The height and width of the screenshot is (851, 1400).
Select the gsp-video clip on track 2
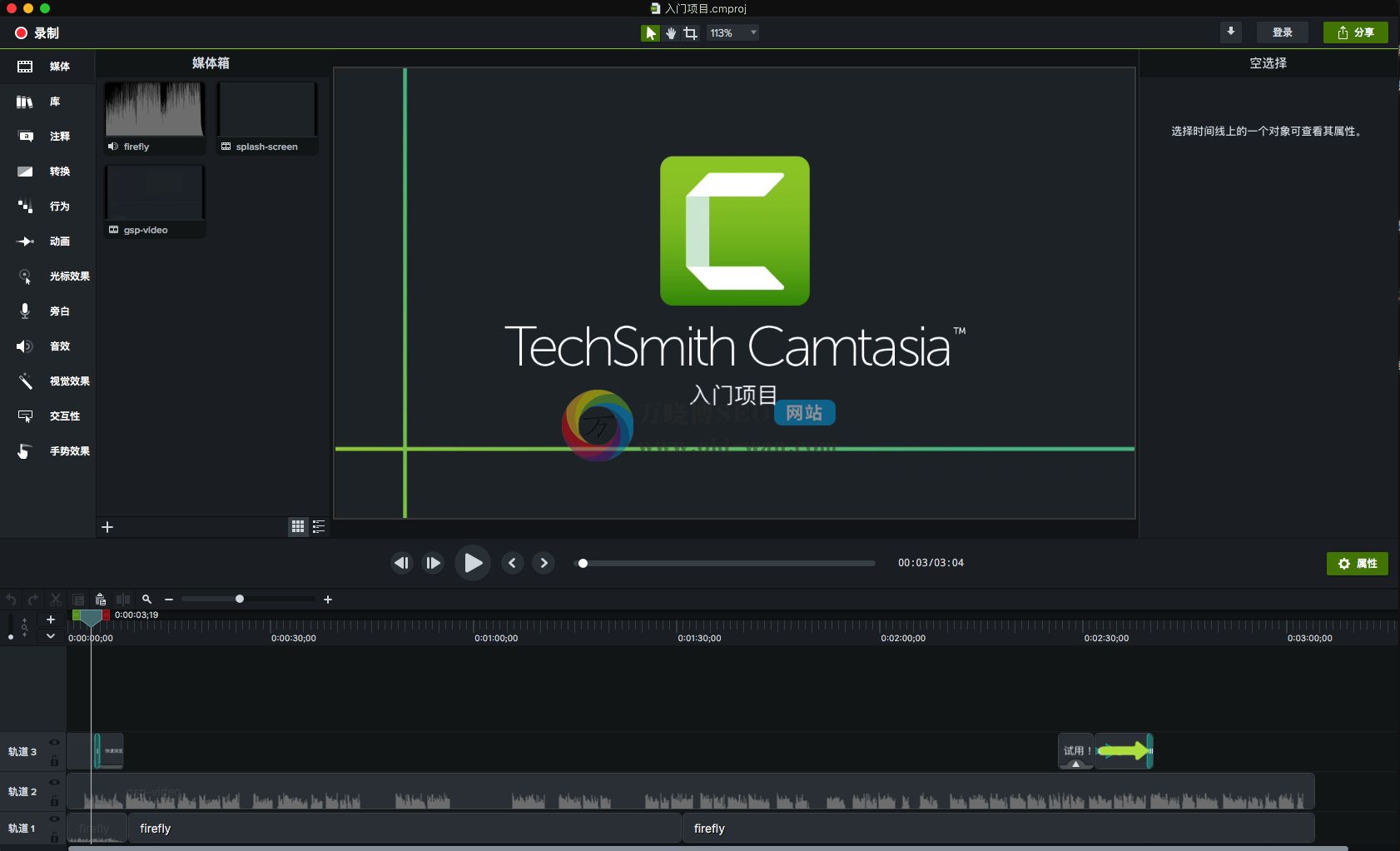coord(691,792)
